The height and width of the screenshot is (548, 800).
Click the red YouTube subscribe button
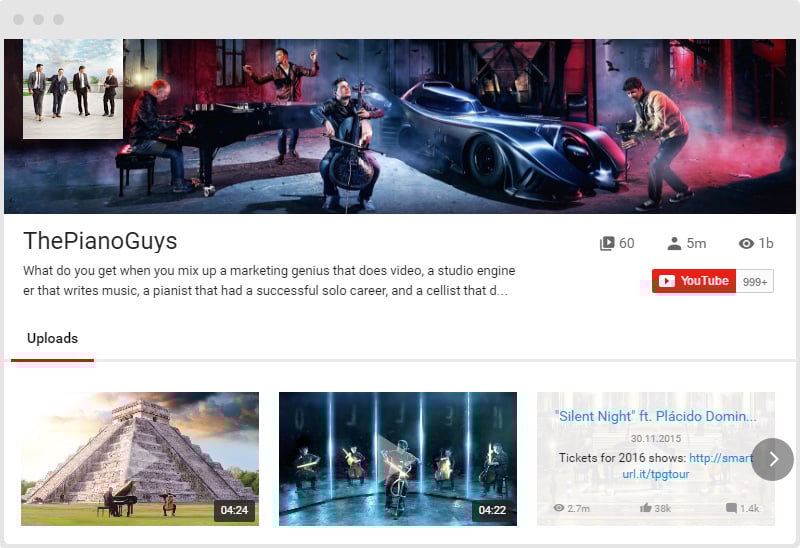pyautogui.click(x=693, y=281)
